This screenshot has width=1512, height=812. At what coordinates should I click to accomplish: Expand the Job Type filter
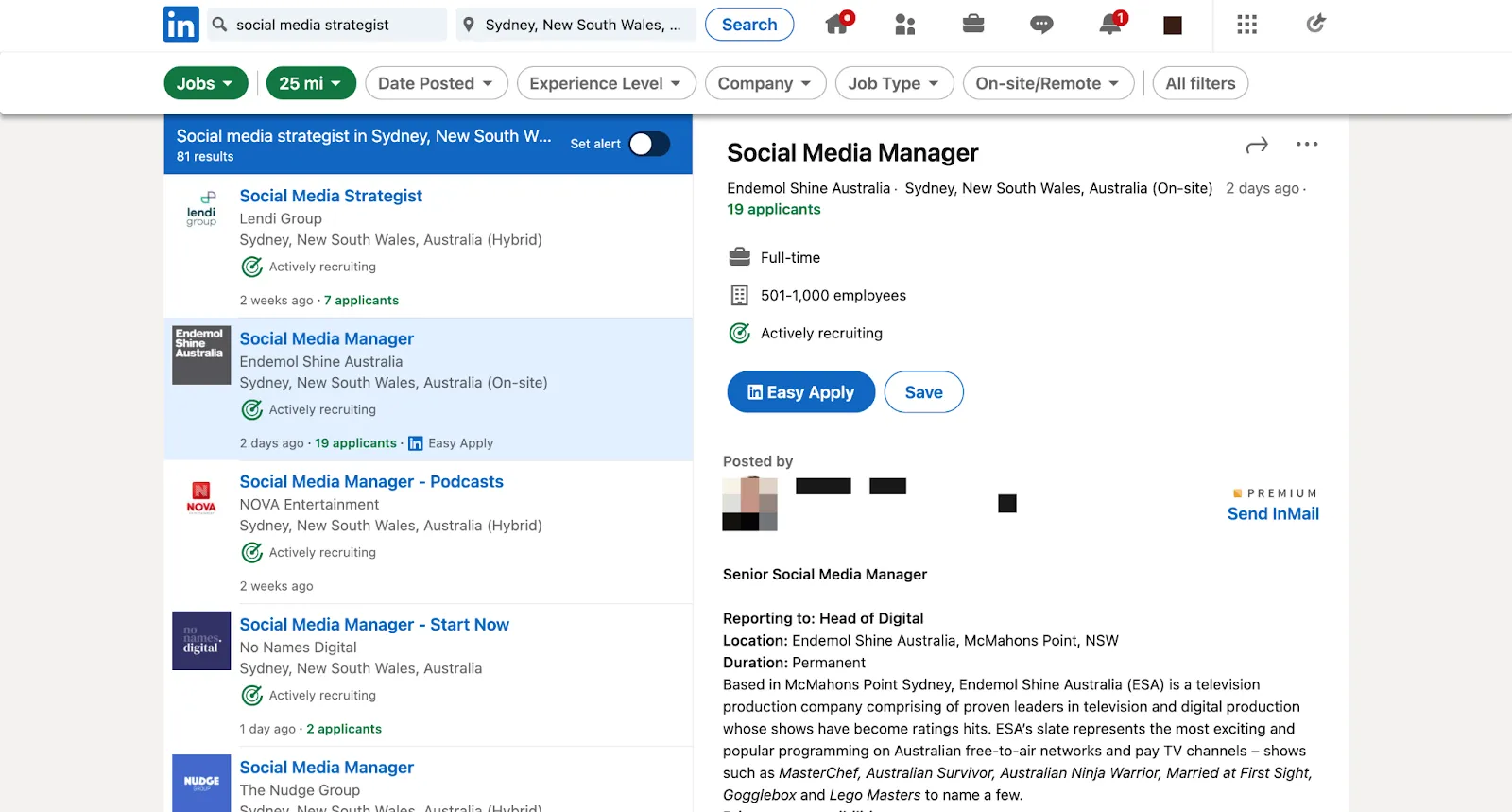coord(895,83)
